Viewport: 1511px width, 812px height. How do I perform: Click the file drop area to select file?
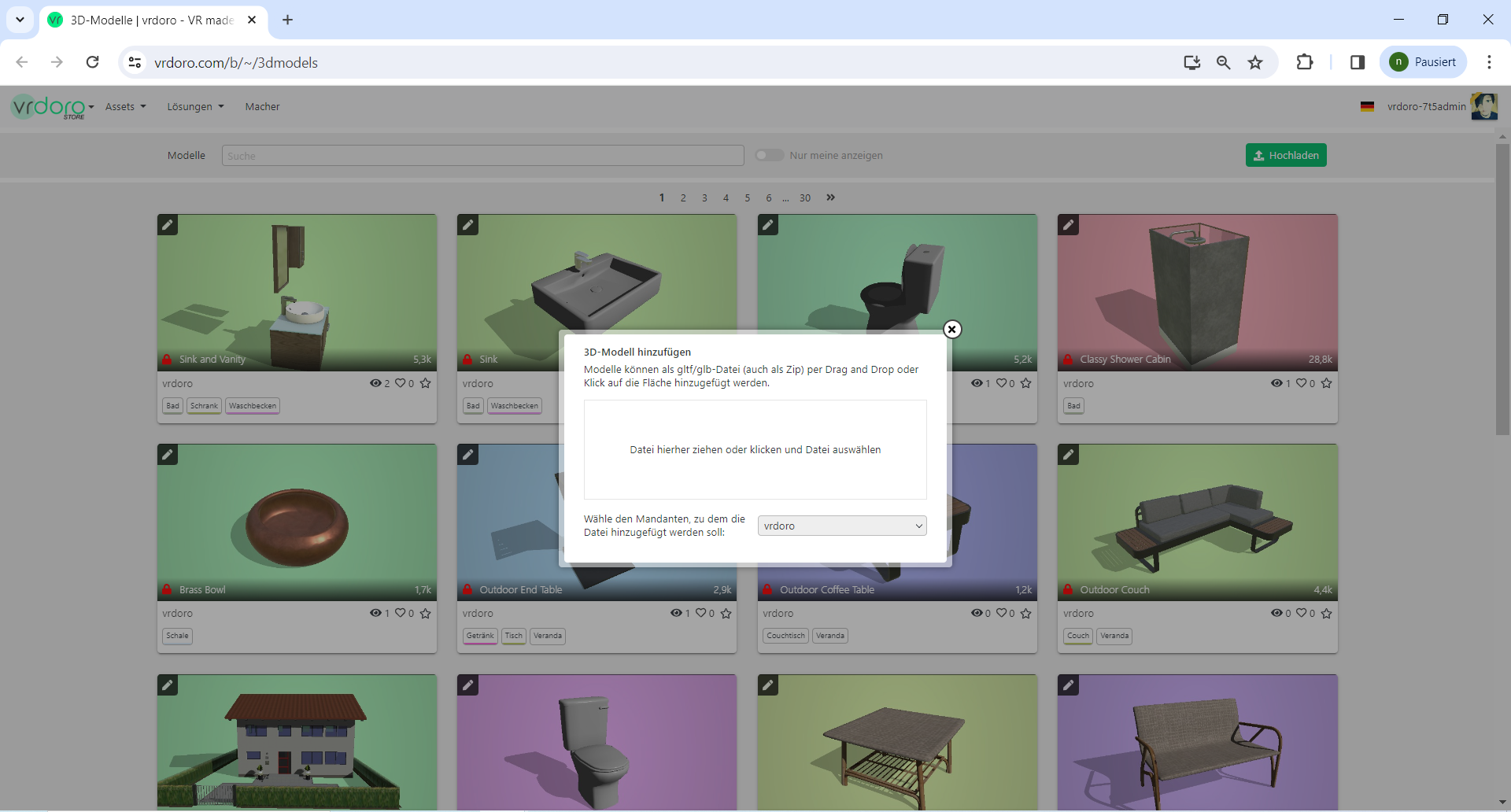point(755,449)
